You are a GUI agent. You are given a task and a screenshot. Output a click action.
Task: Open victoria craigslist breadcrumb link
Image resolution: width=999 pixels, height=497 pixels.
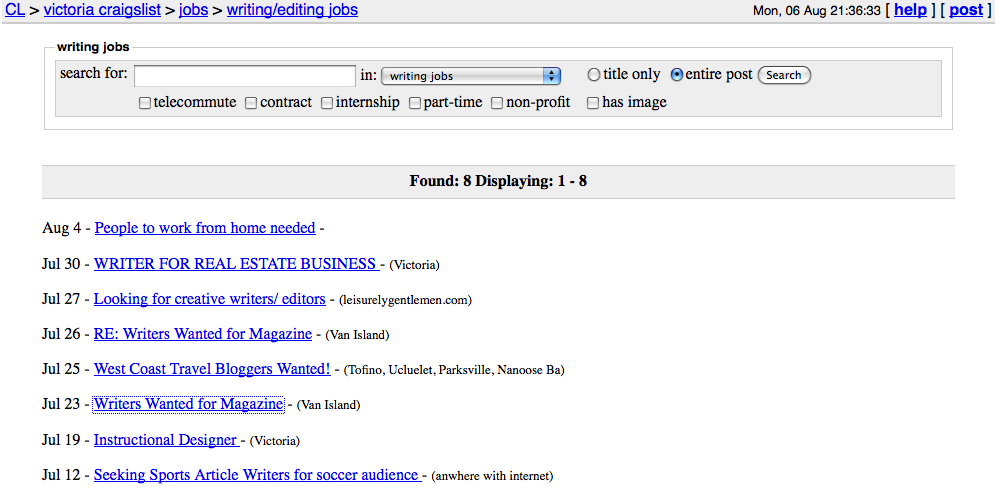102,10
